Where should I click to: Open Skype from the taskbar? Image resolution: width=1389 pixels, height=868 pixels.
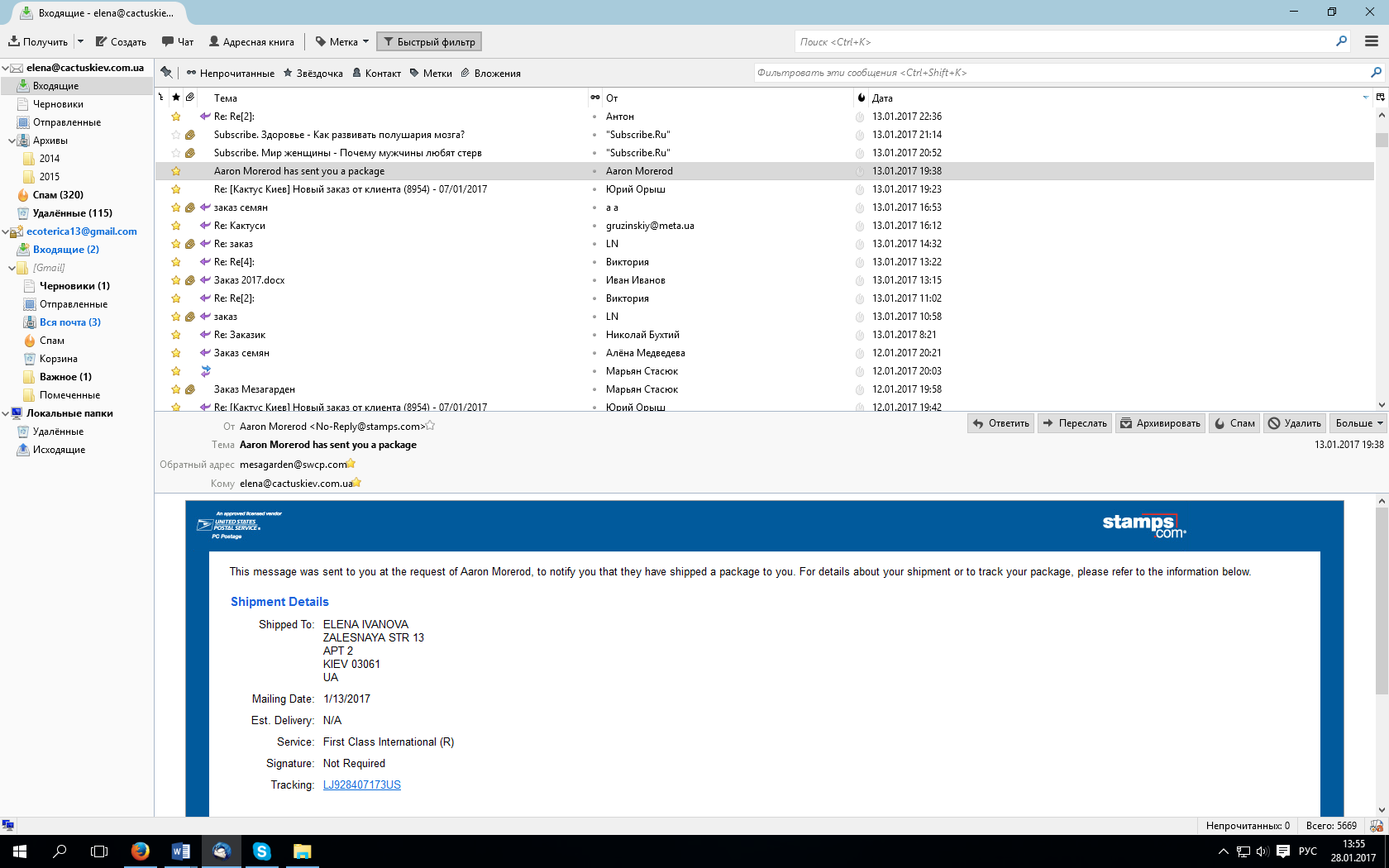[x=262, y=851]
